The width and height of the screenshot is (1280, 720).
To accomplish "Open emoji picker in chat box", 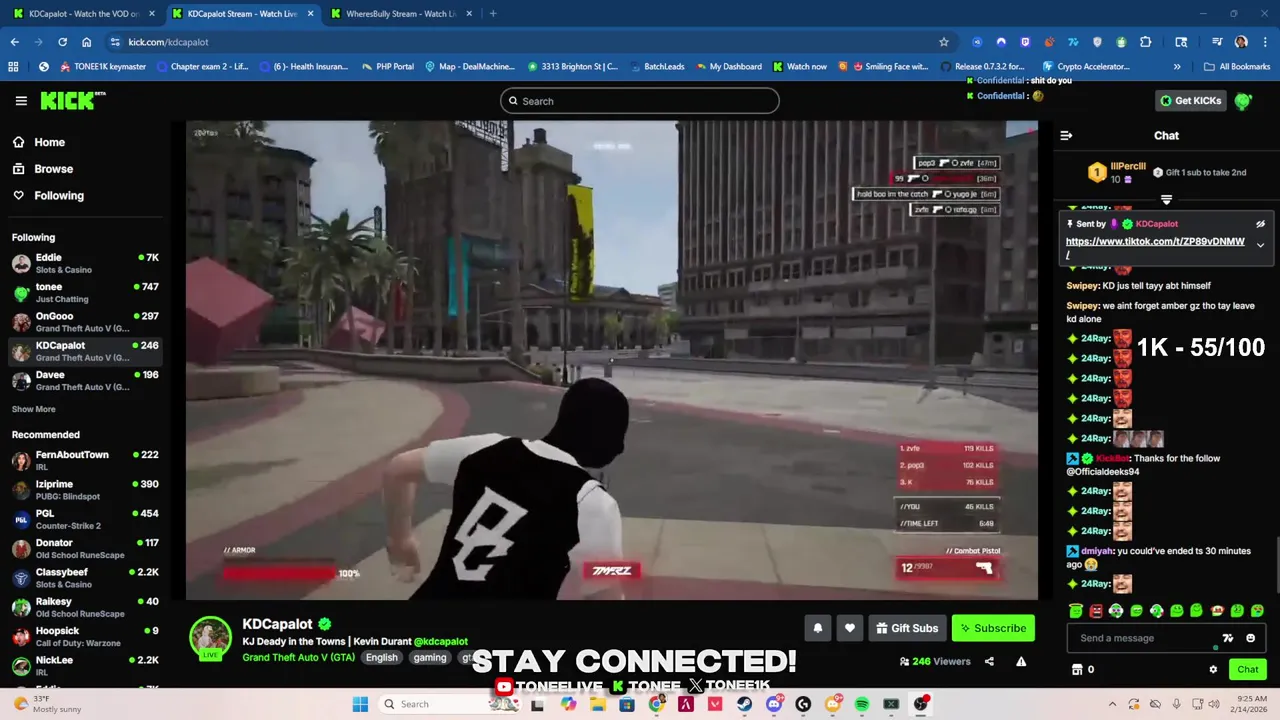I will pyautogui.click(x=1250, y=638).
